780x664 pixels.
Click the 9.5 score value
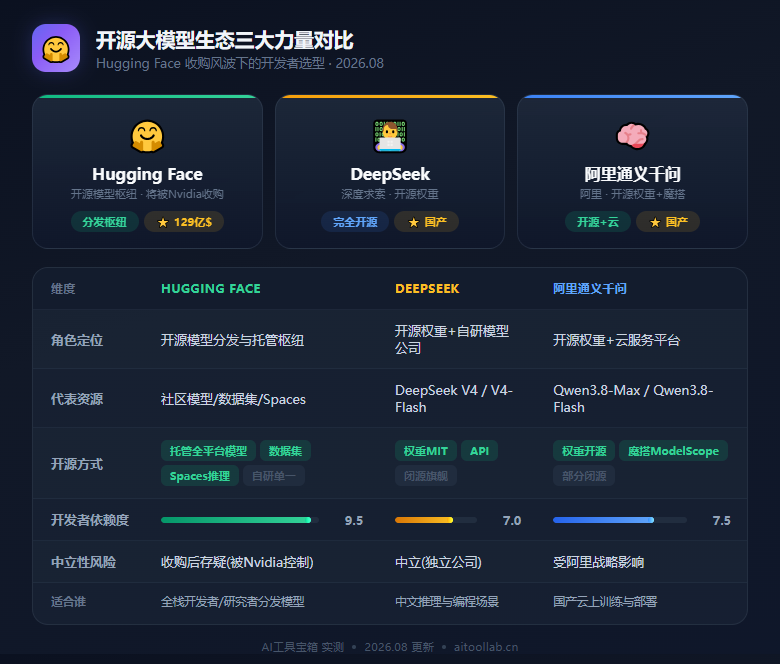click(354, 520)
